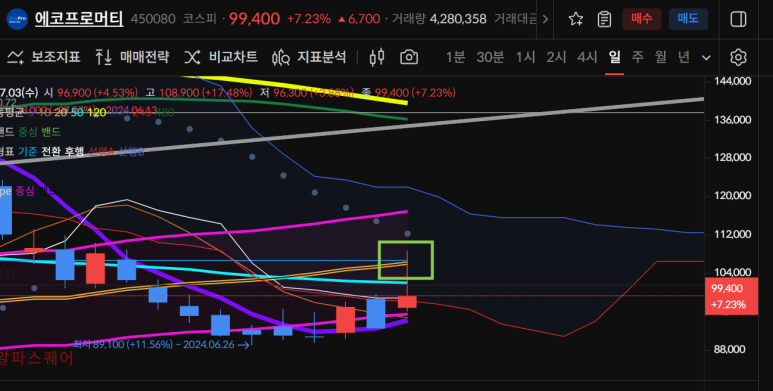Select the 1분 interval
Image resolution: width=773 pixels, height=391 pixels.
click(x=455, y=57)
